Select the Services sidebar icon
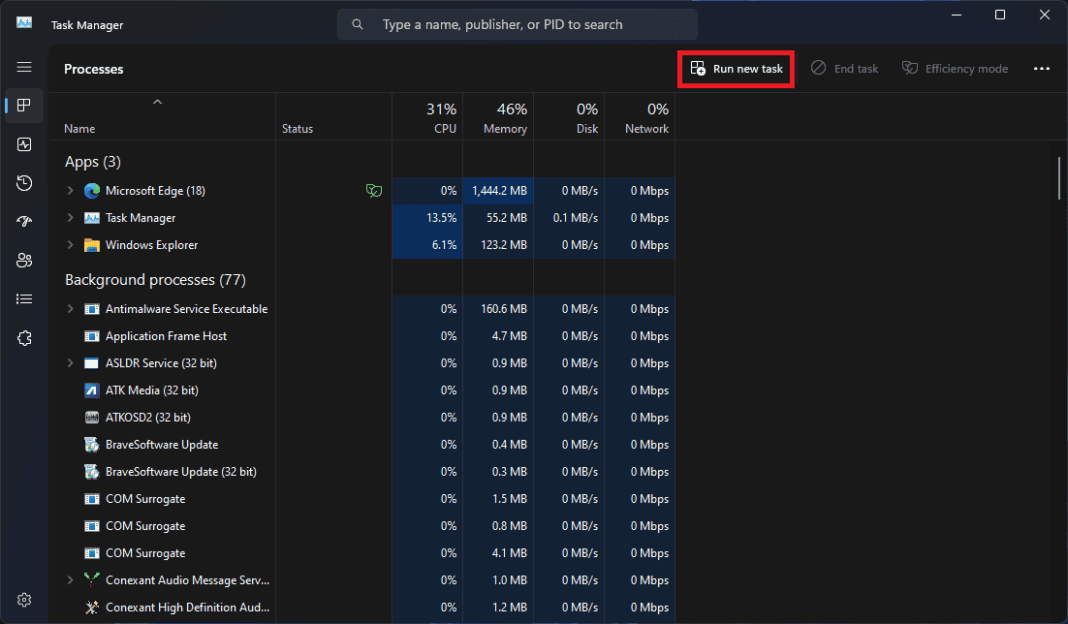The height and width of the screenshot is (624, 1068). (x=24, y=338)
